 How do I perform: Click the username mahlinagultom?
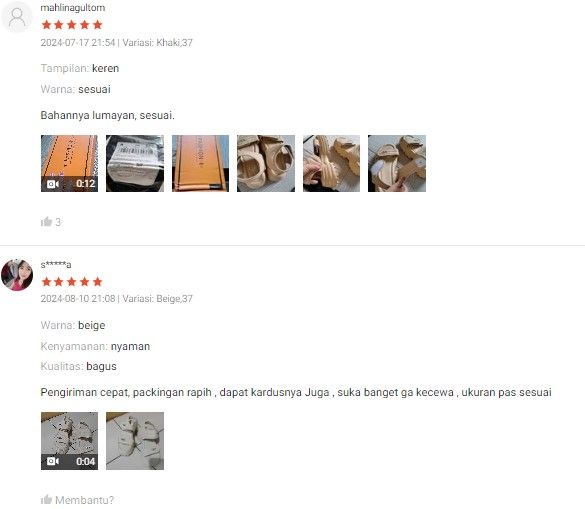pos(73,8)
